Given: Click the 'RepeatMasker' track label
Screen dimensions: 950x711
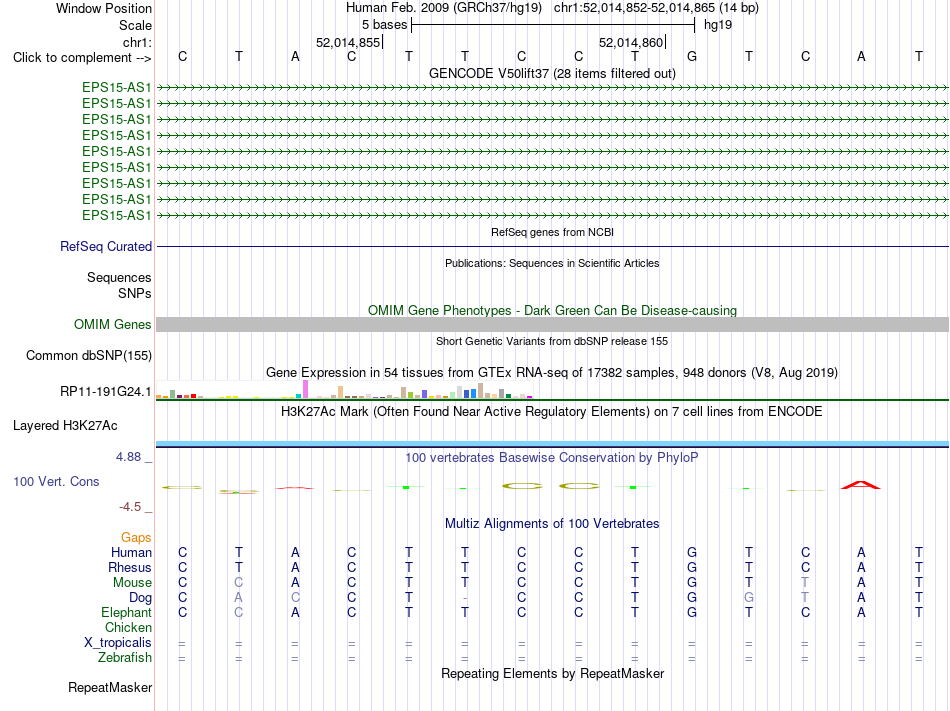Looking at the screenshot, I should coord(110,687).
